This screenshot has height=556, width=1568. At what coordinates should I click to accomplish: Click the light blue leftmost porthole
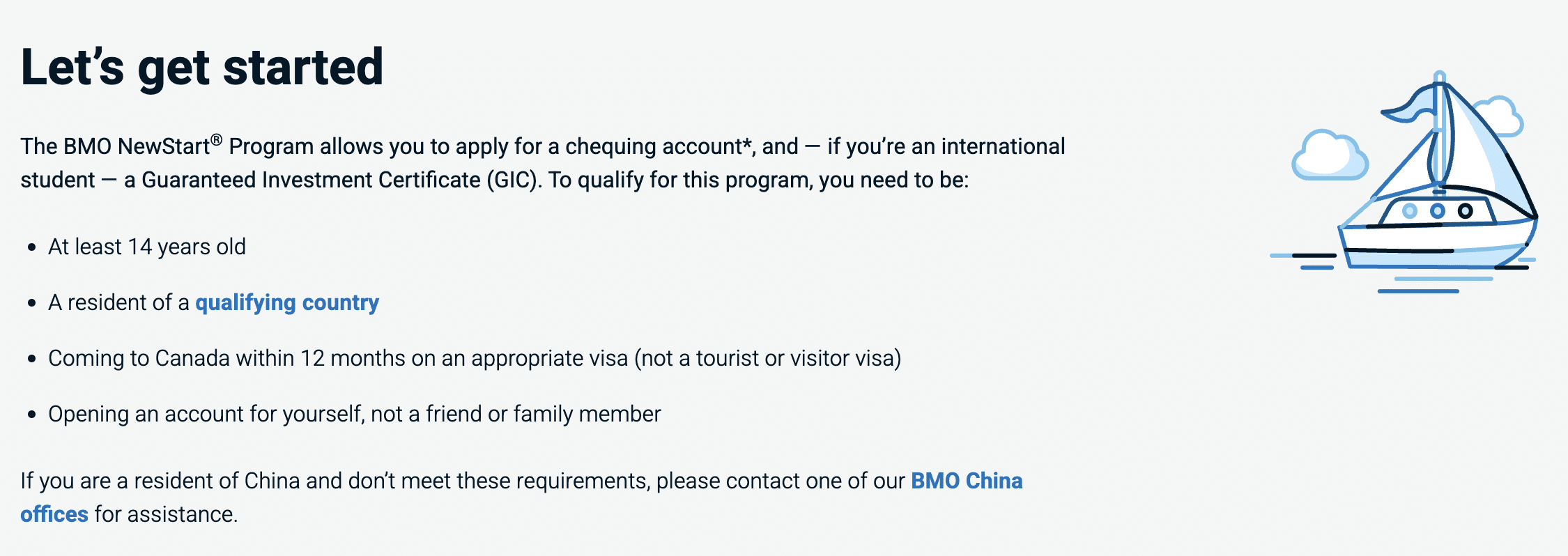coord(1410,210)
